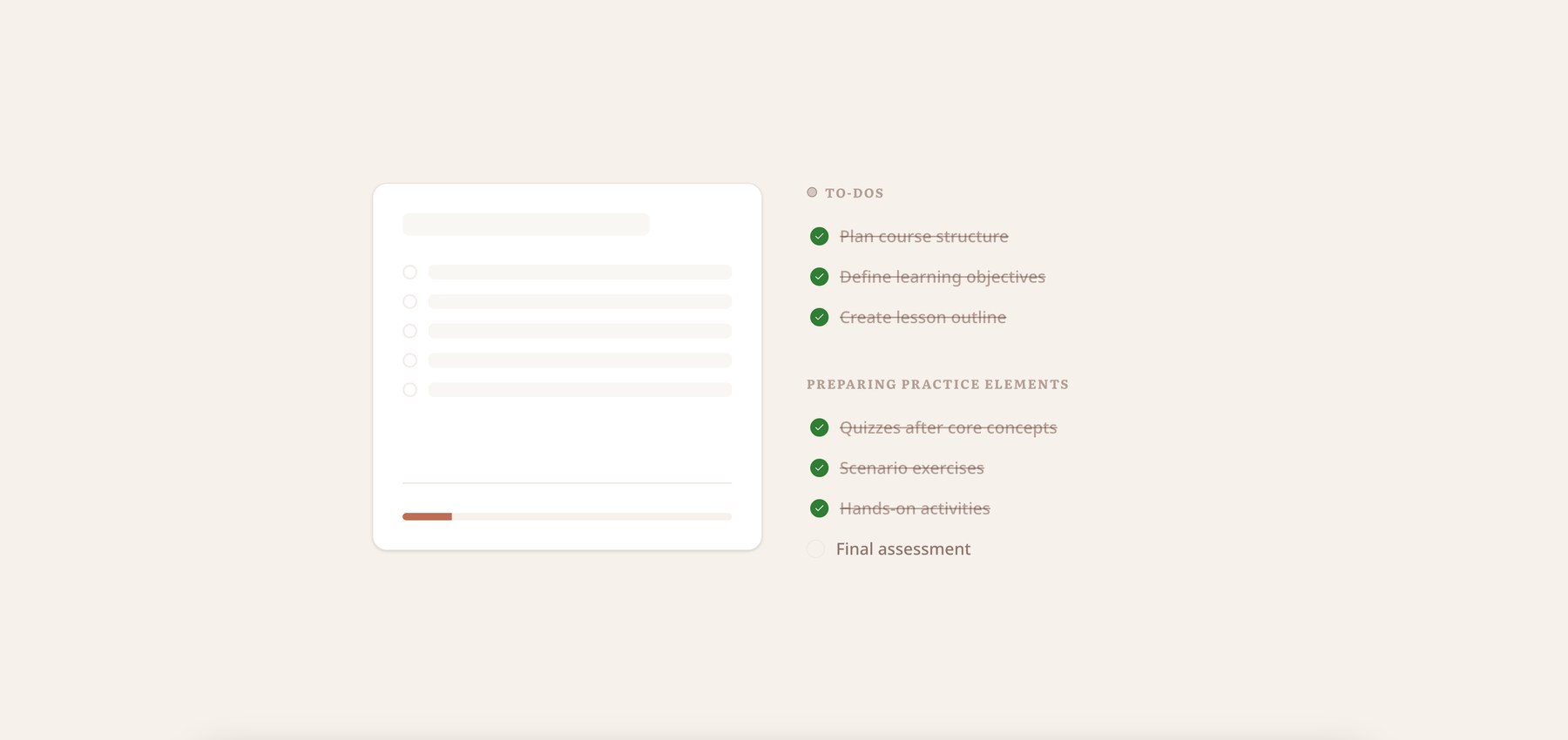
Task: Click Quizzes after core concepts text
Action: pyautogui.click(x=948, y=427)
